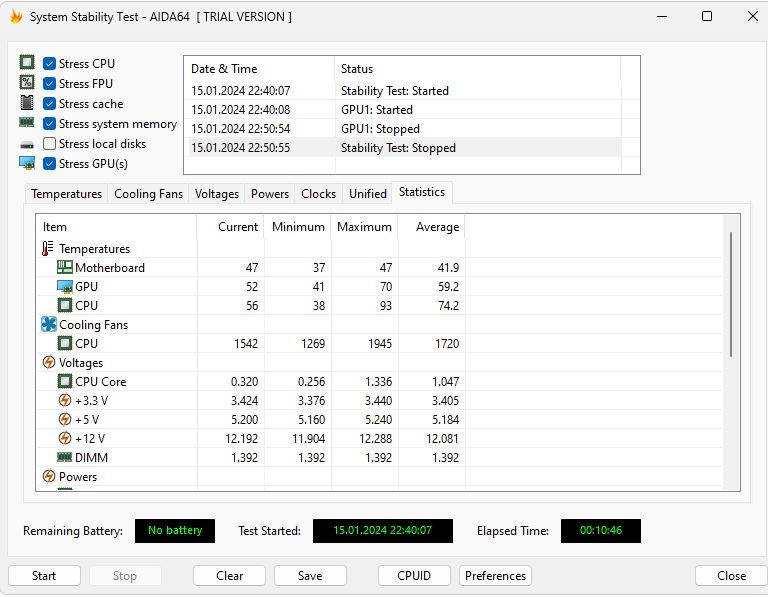
Task: Select the 'GPU1: Started' log entry
Action: click(x=403, y=110)
